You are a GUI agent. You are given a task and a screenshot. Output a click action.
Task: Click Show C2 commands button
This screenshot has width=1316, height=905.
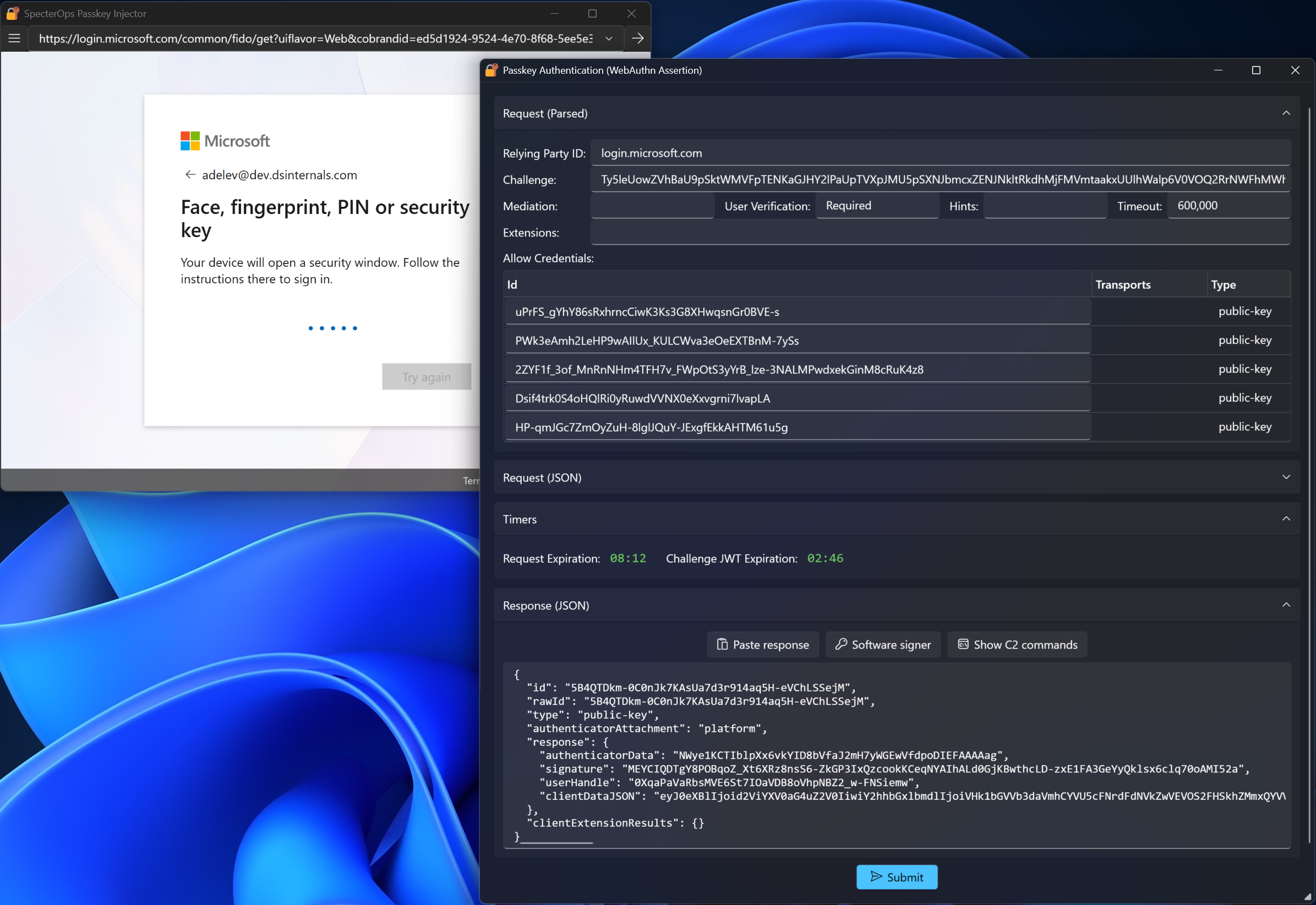(1018, 645)
